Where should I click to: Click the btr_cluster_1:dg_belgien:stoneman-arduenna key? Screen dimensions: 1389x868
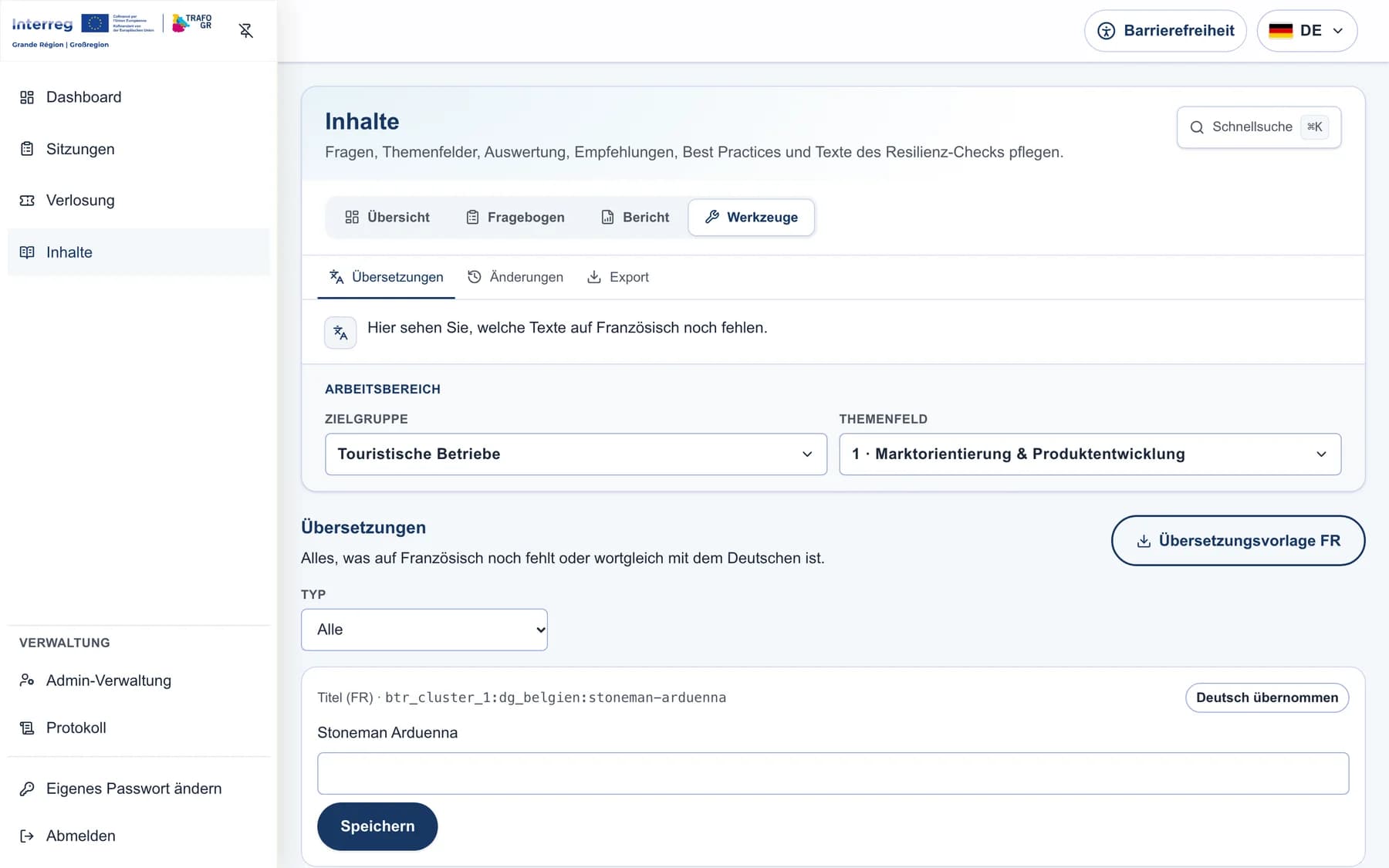556,698
